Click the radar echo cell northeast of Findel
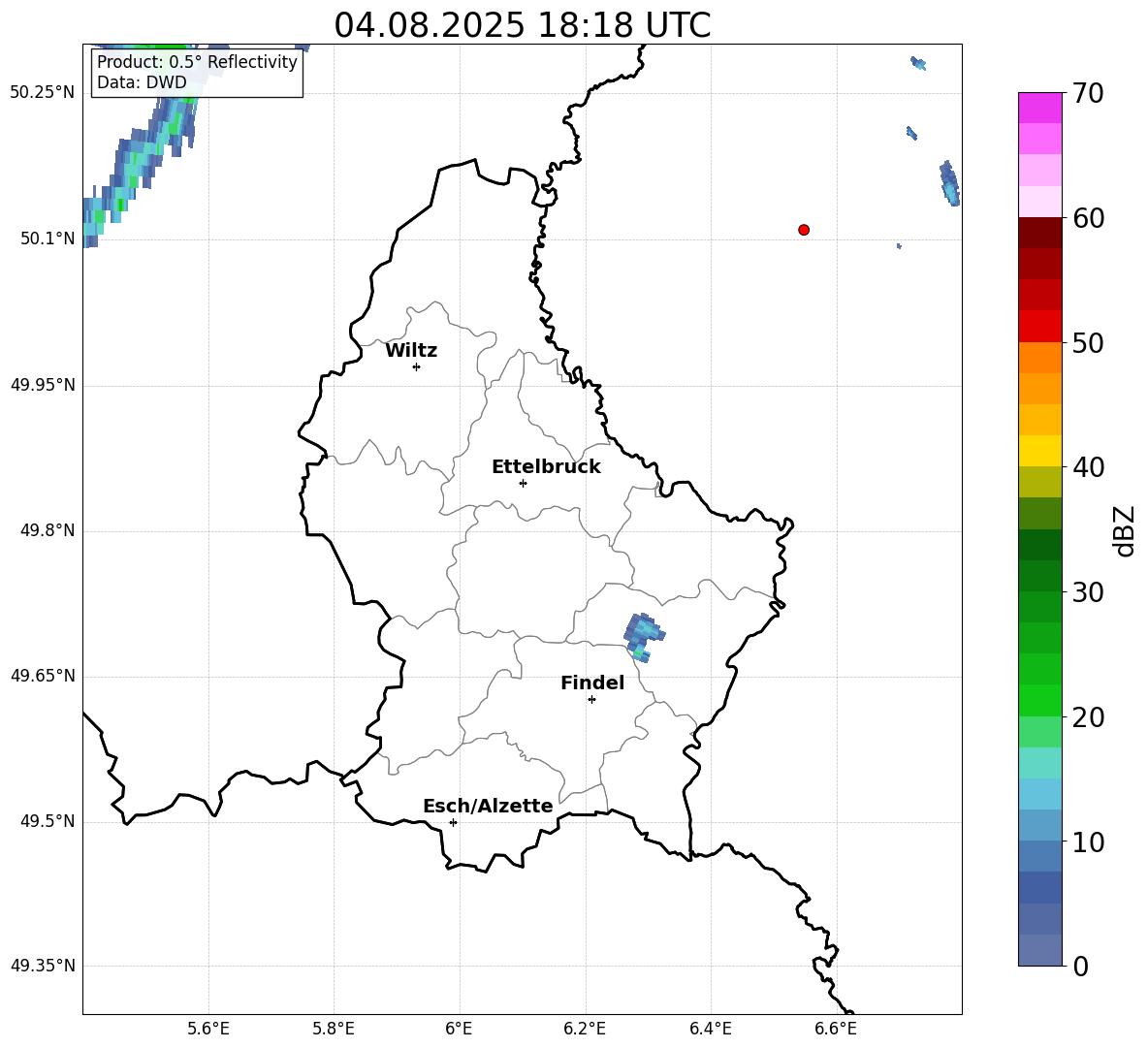This screenshot has height=1048, width=1148. pos(643,637)
